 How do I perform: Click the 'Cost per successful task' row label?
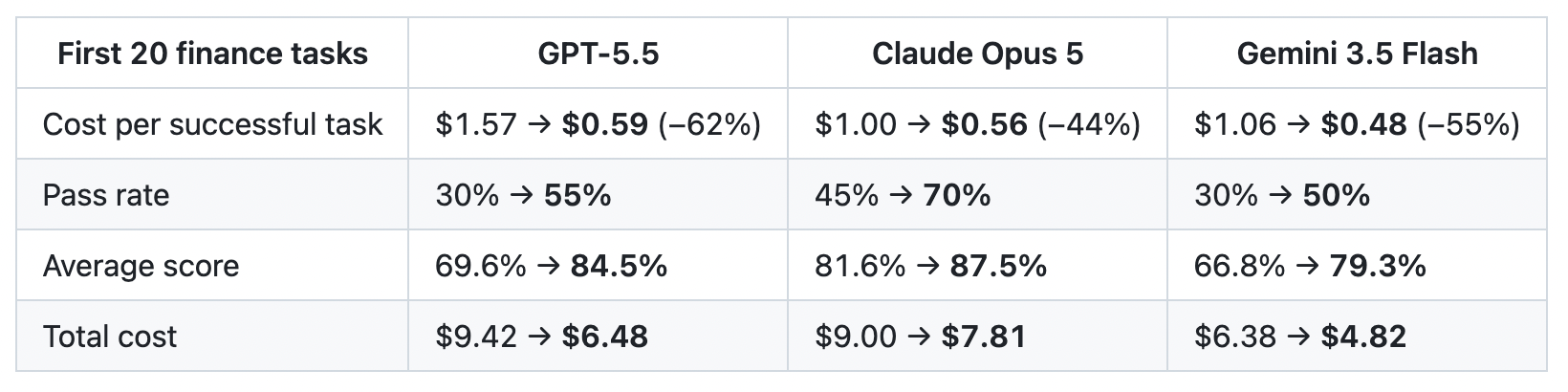pos(212,124)
